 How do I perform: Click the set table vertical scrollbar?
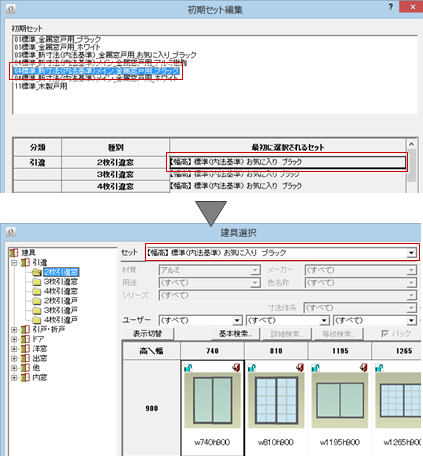pos(412,166)
